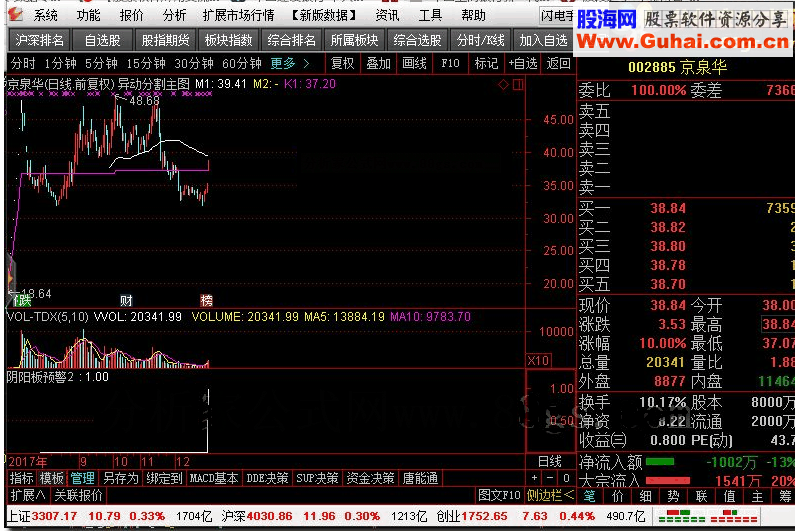Click the 股指期货 button
Image resolution: width=795 pixels, height=531 pixels.
coord(165,40)
